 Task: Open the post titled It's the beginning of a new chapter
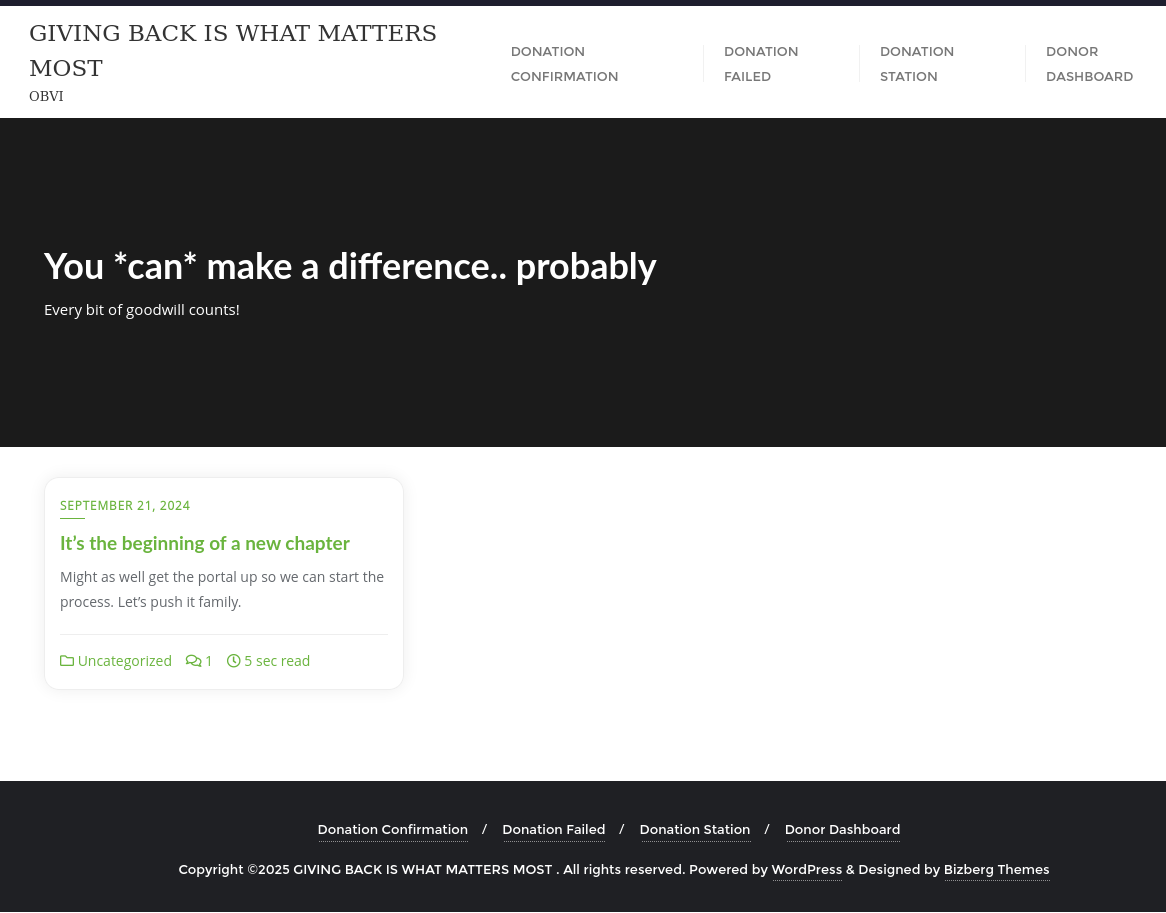click(x=205, y=543)
